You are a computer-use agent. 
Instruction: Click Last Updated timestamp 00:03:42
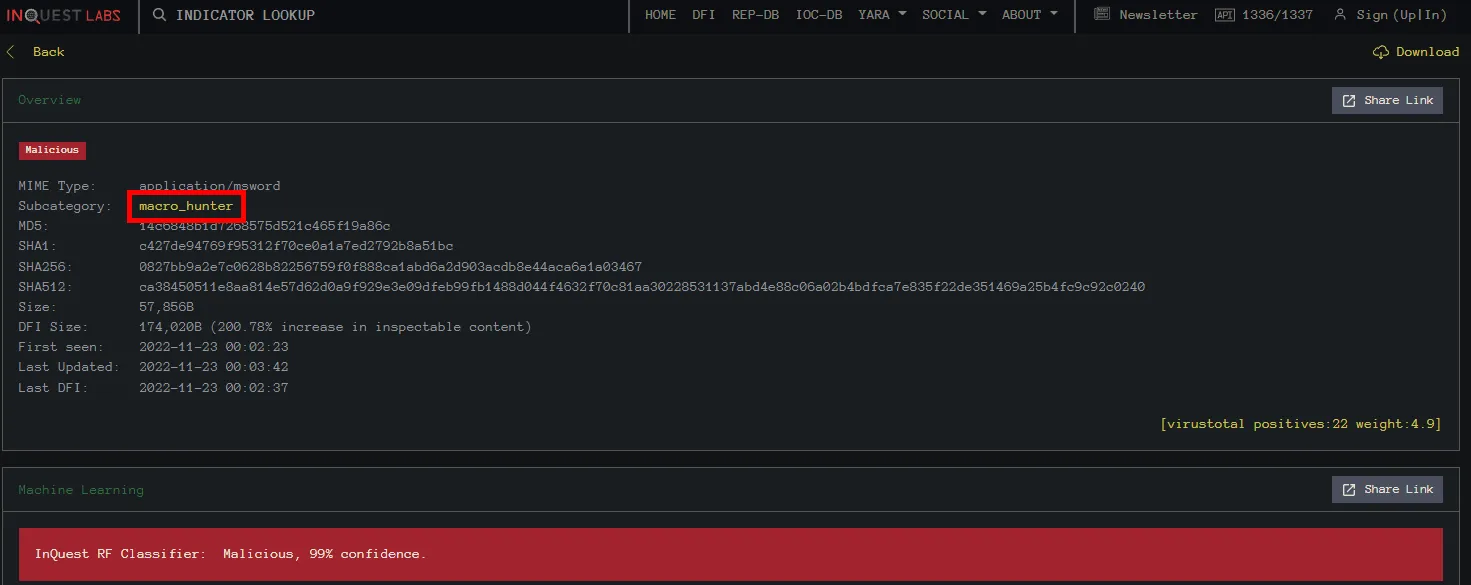[x=213, y=367]
